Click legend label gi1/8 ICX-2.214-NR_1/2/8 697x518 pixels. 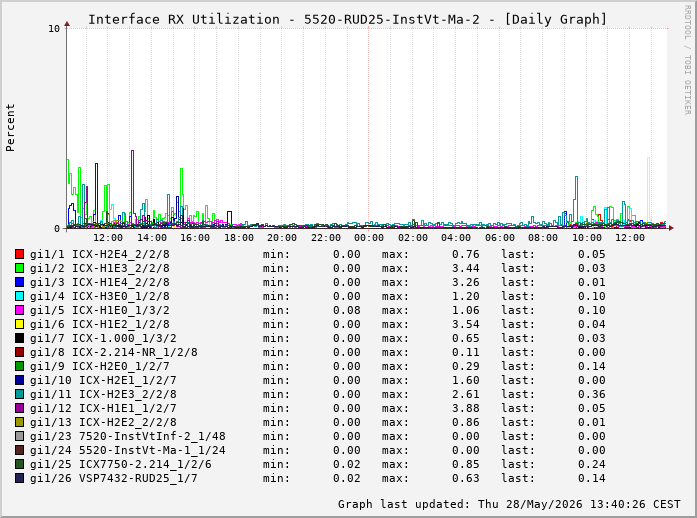point(114,352)
